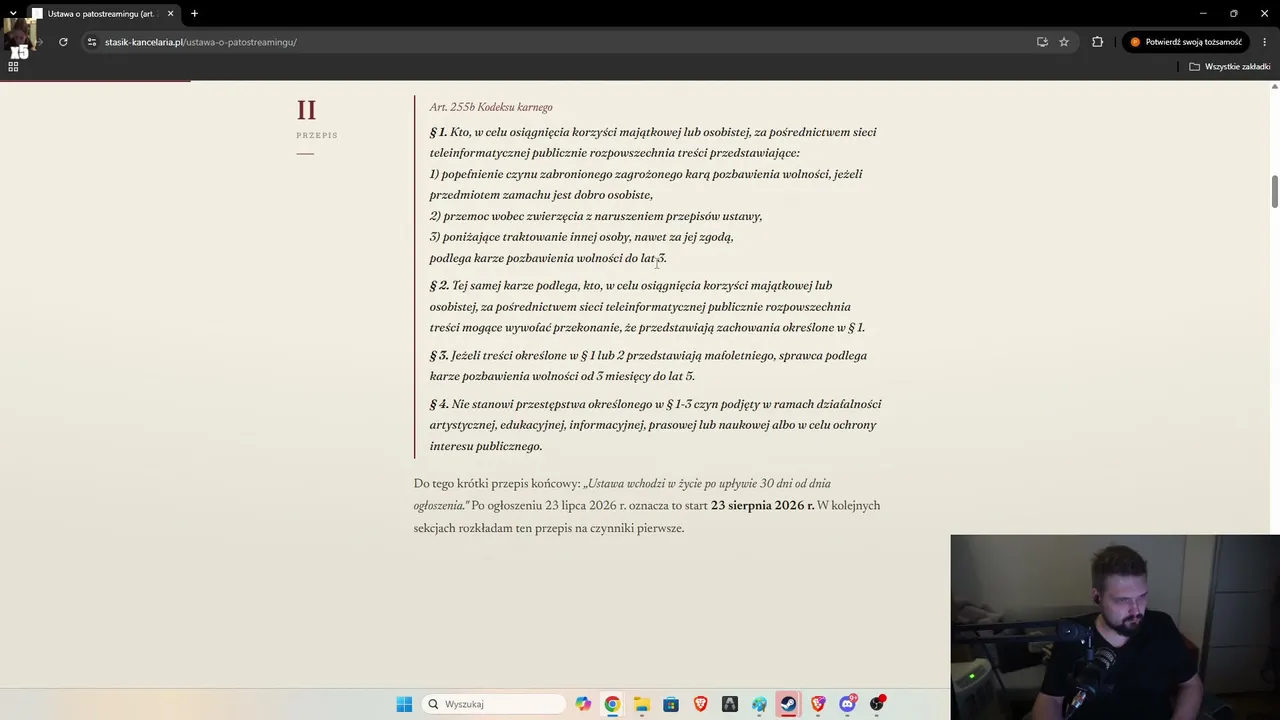This screenshot has height=720, width=1280.
Task: Open Discord from the taskbar
Action: click(848, 704)
